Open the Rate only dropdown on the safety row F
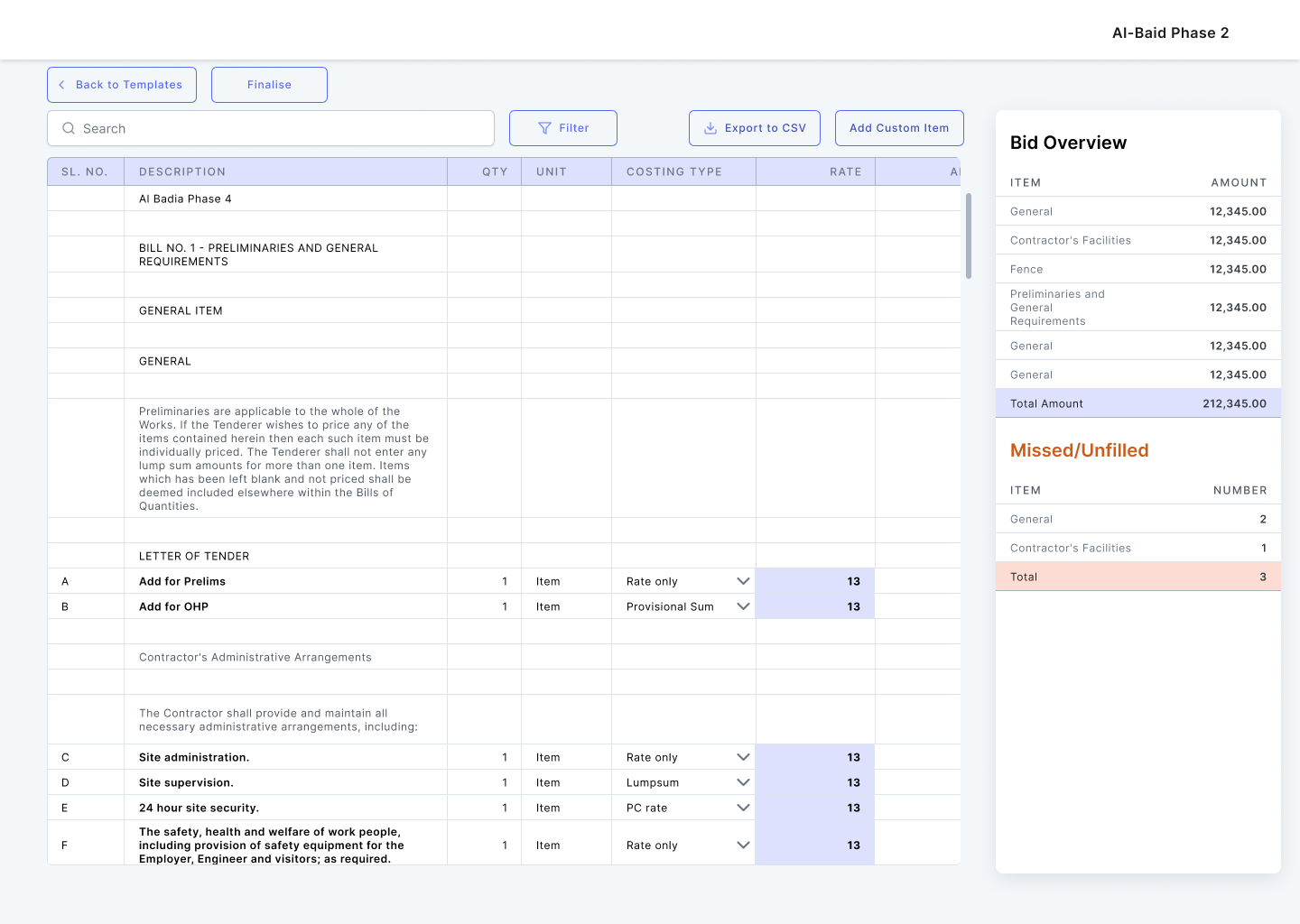The height and width of the screenshot is (924, 1300). [743, 845]
